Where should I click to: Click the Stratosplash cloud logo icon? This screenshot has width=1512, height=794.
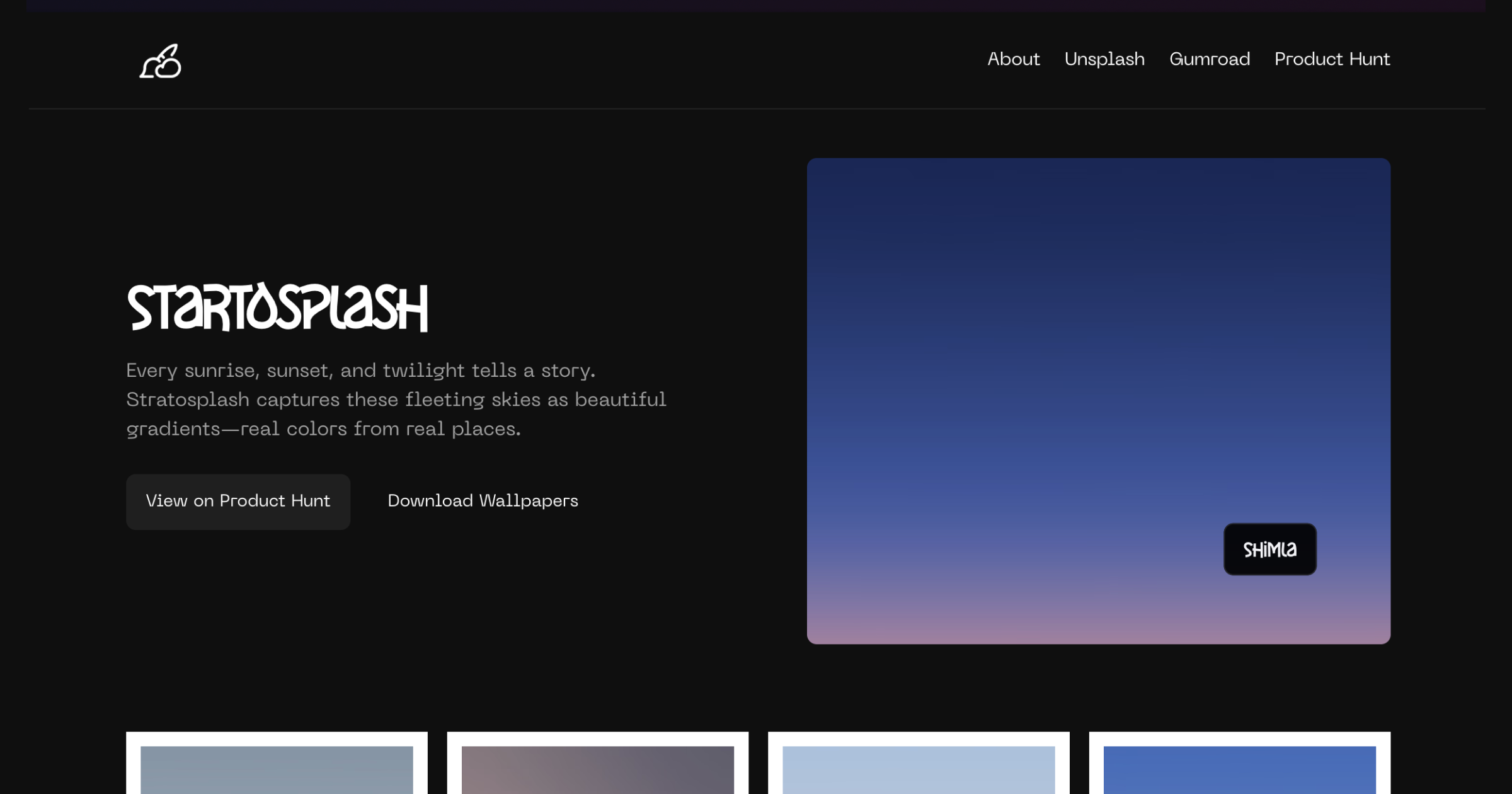[x=160, y=61]
